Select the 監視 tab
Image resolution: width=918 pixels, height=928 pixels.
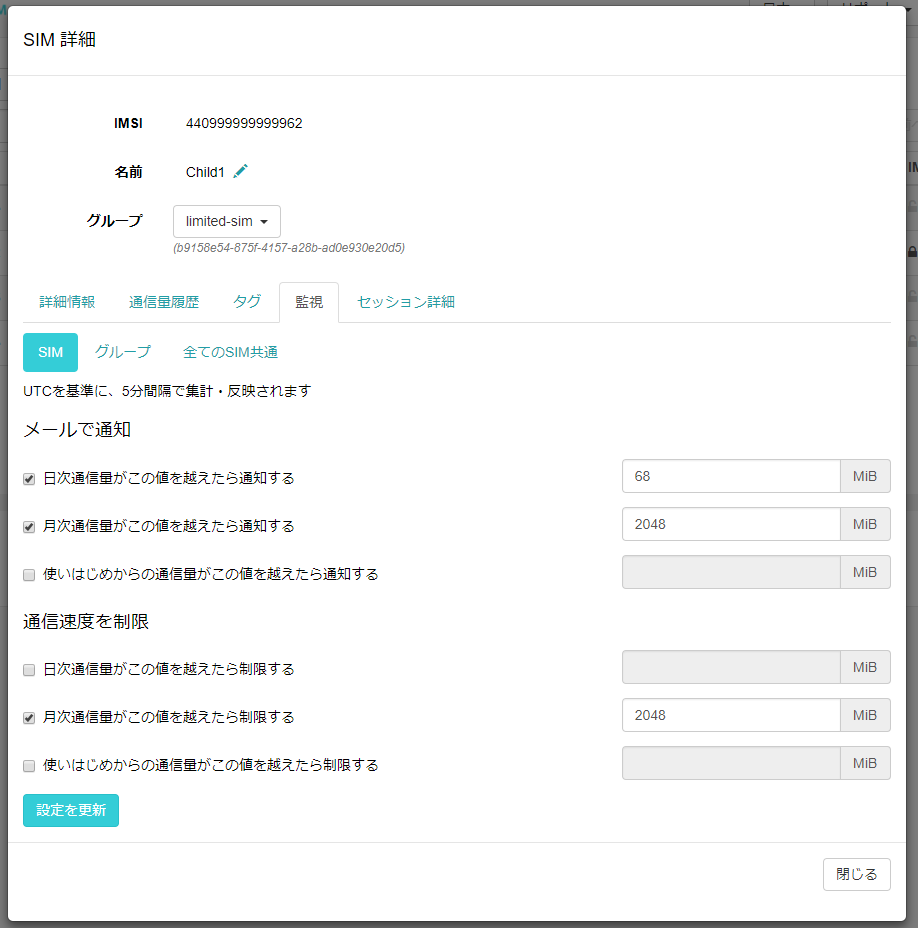click(309, 302)
